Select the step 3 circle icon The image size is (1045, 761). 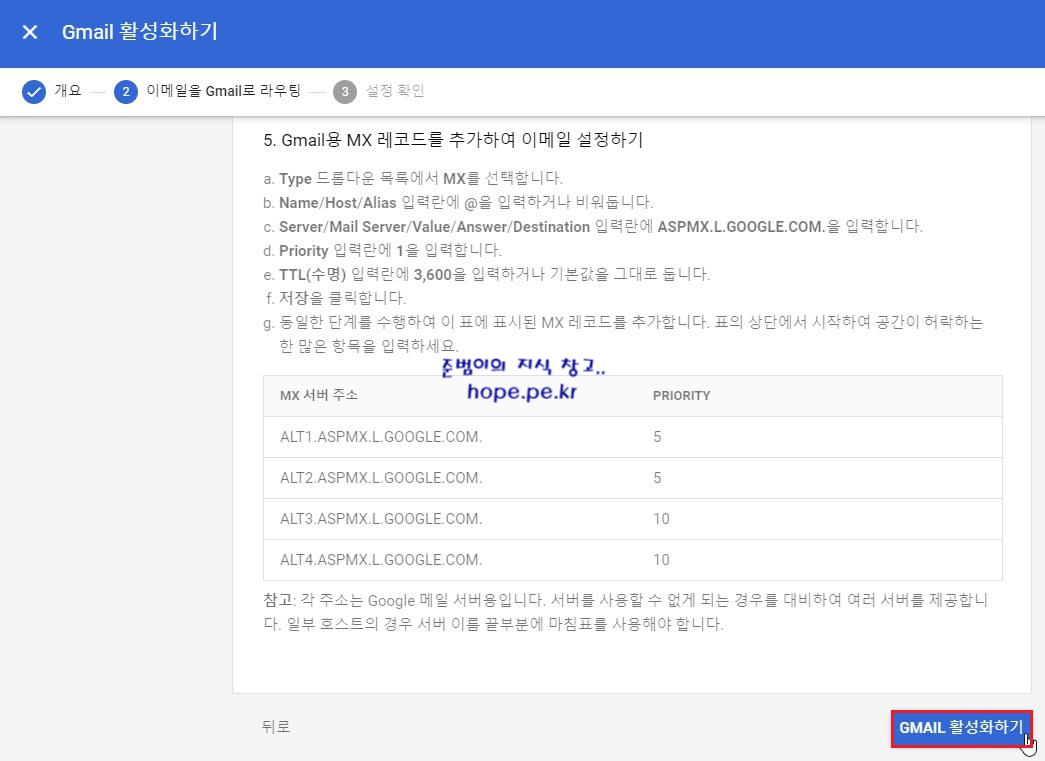(345, 91)
